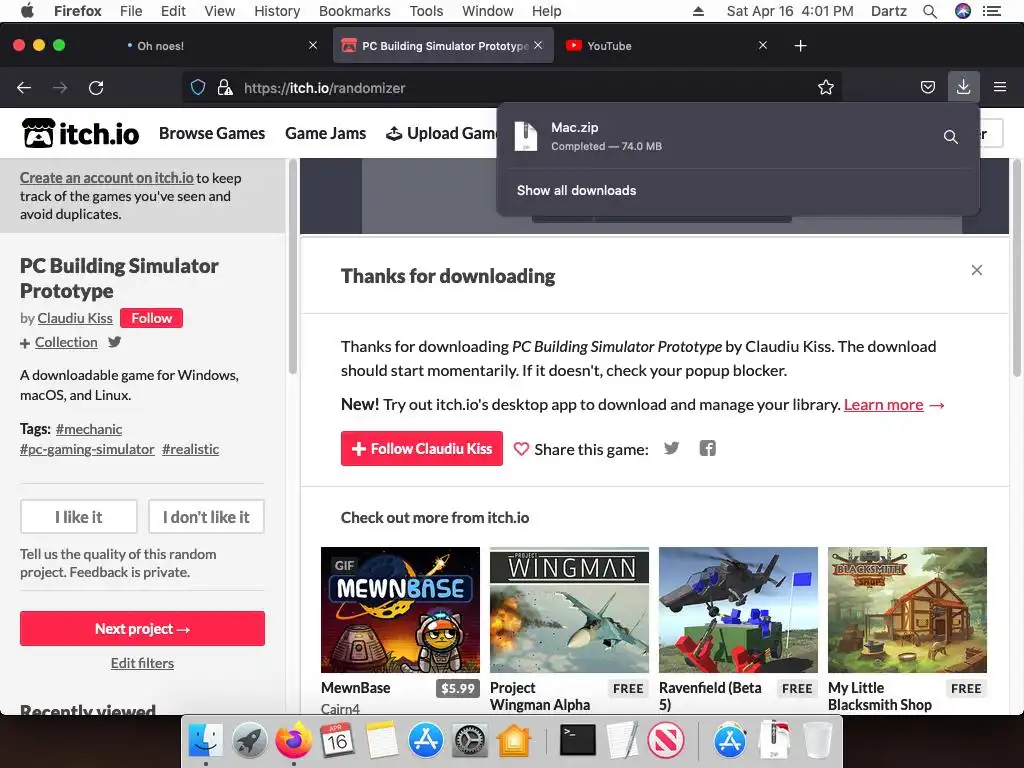Click the I don't like it button
This screenshot has height=768, width=1024.
coord(206,517)
